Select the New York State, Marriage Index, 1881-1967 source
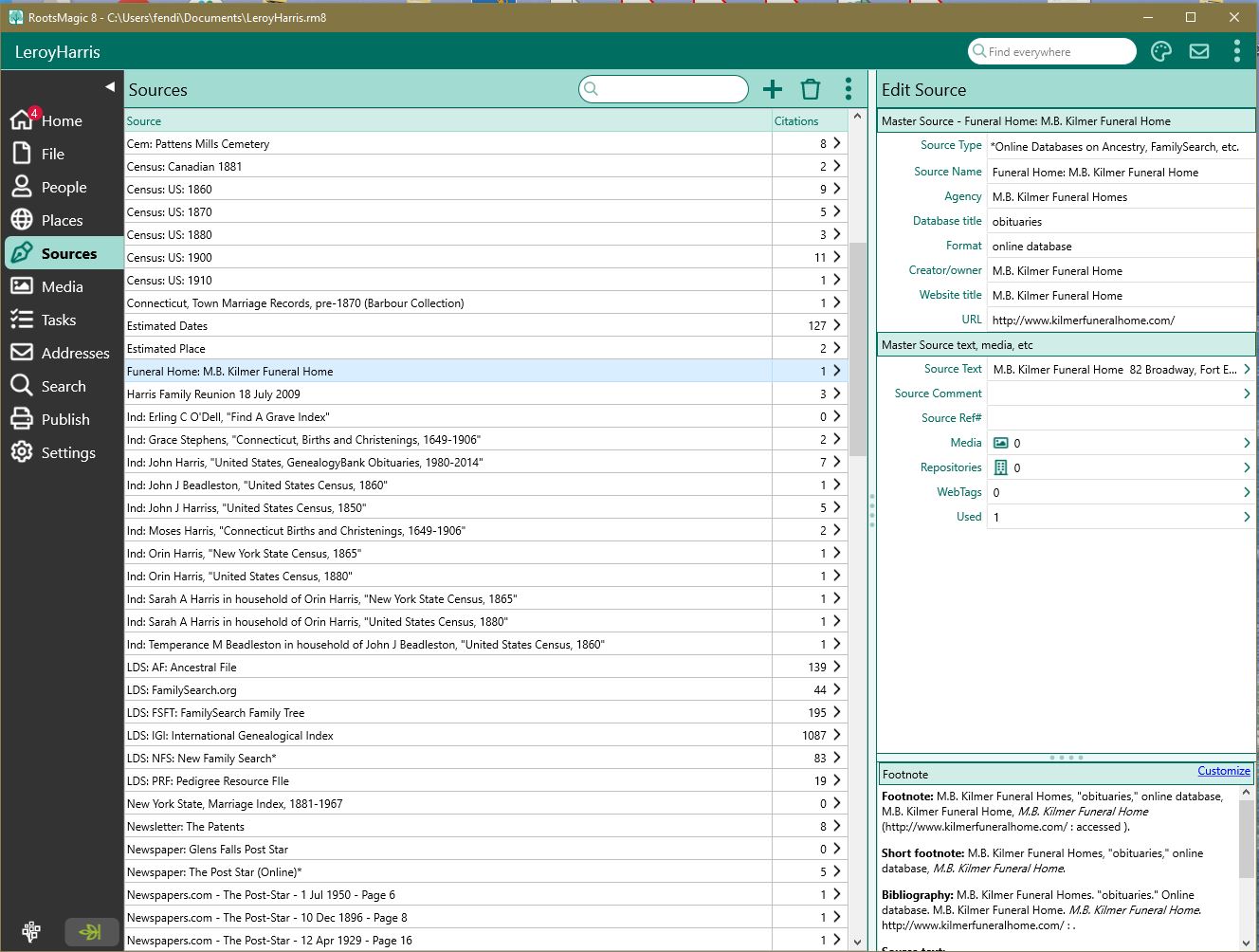 pyautogui.click(x=448, y=803)
